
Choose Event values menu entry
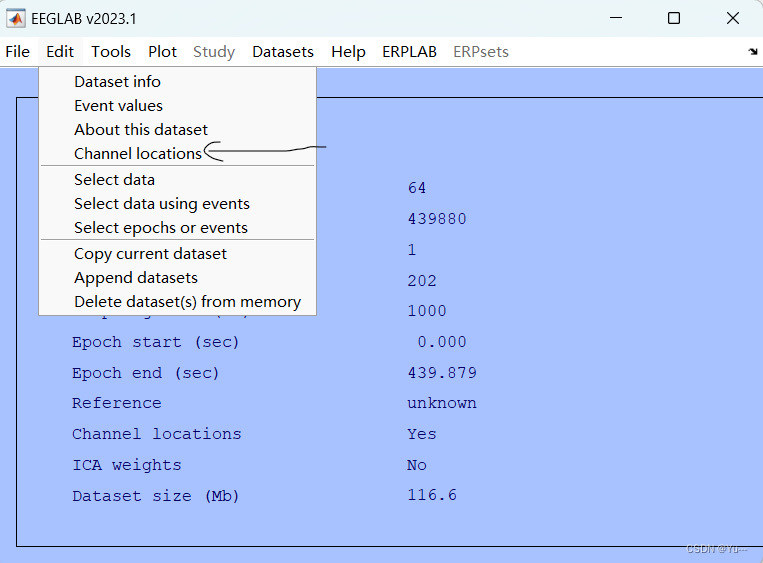(x=178, y=106)
